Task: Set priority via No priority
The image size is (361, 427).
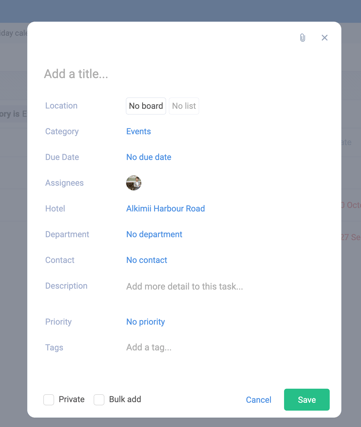Action: pos(145,322)
